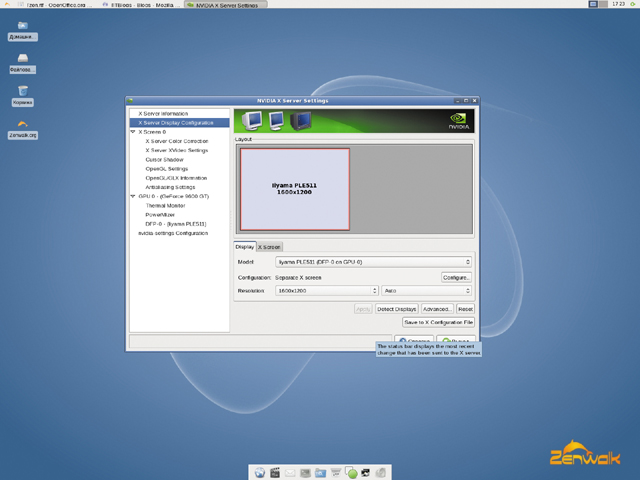The image size is (640, 480).
Task: Open the file search folder icon in dock
Action: pos(320,473)
